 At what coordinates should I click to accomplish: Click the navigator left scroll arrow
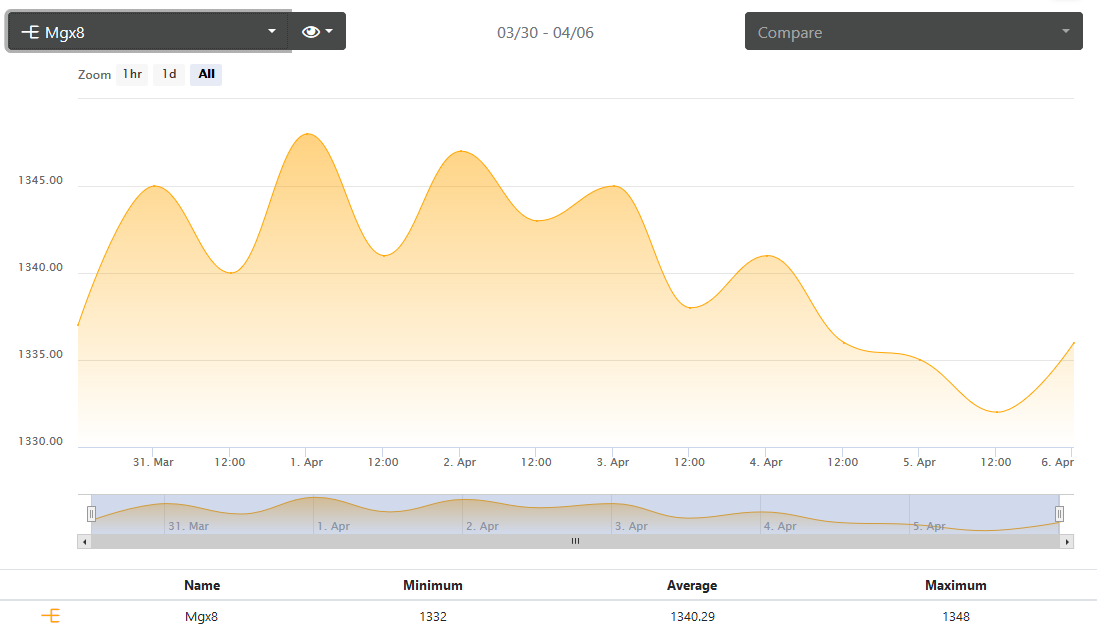[x=85, y=542]
